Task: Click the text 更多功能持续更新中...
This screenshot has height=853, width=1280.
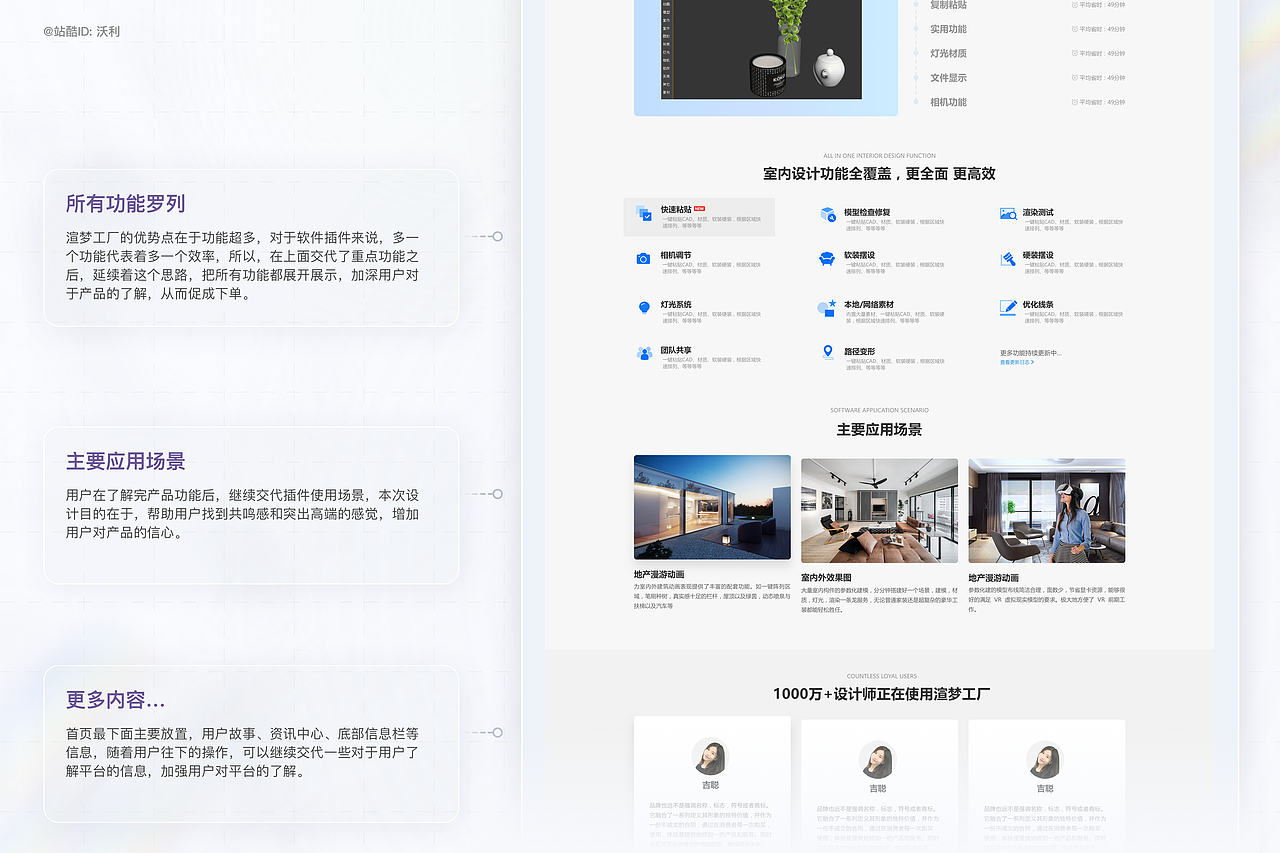Action: (1030, 353)
